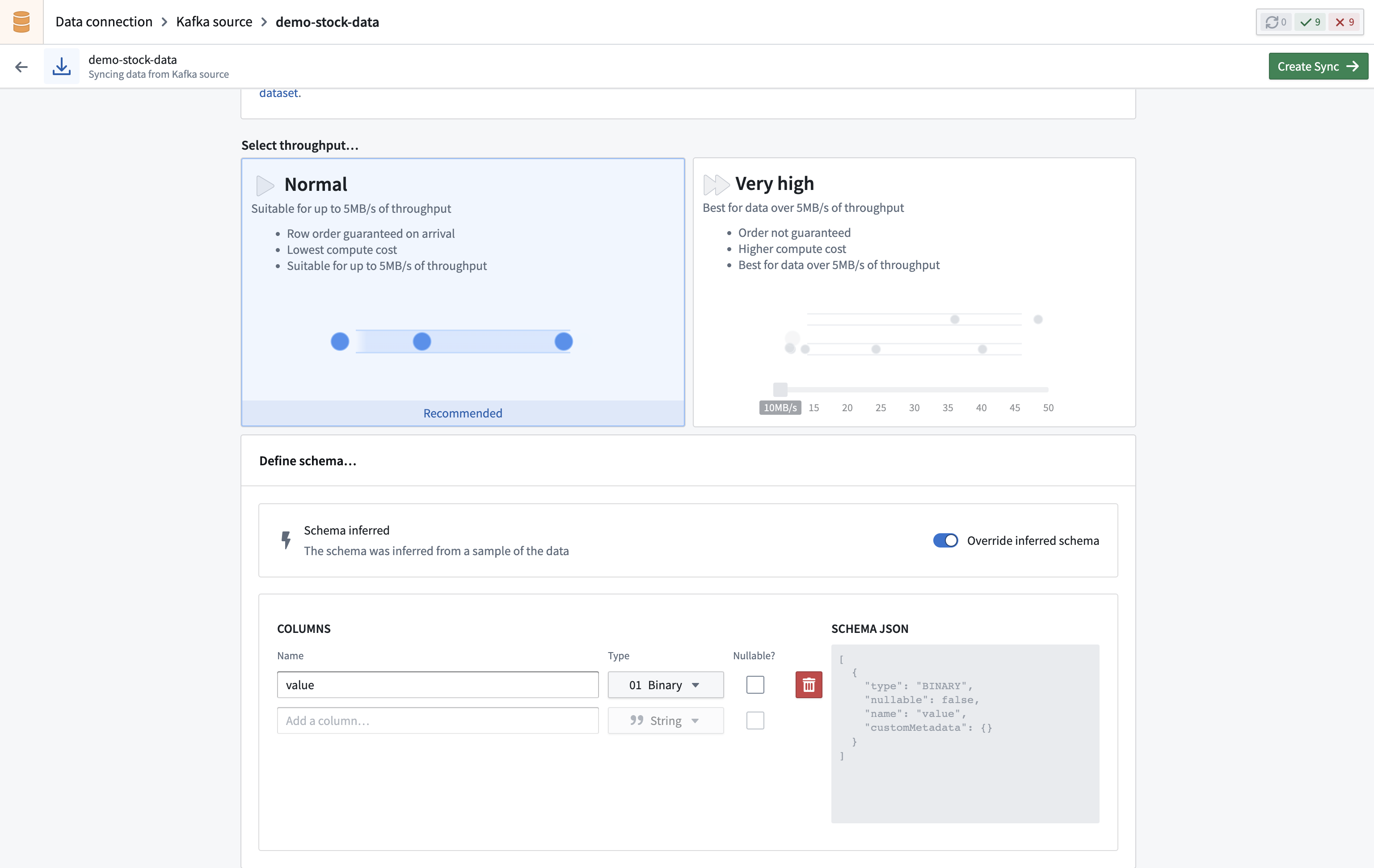This screenshot has height=868, width=1374.
Task: Click the refresh status indicator showing 0
Action: click(x=1275, y=22)
